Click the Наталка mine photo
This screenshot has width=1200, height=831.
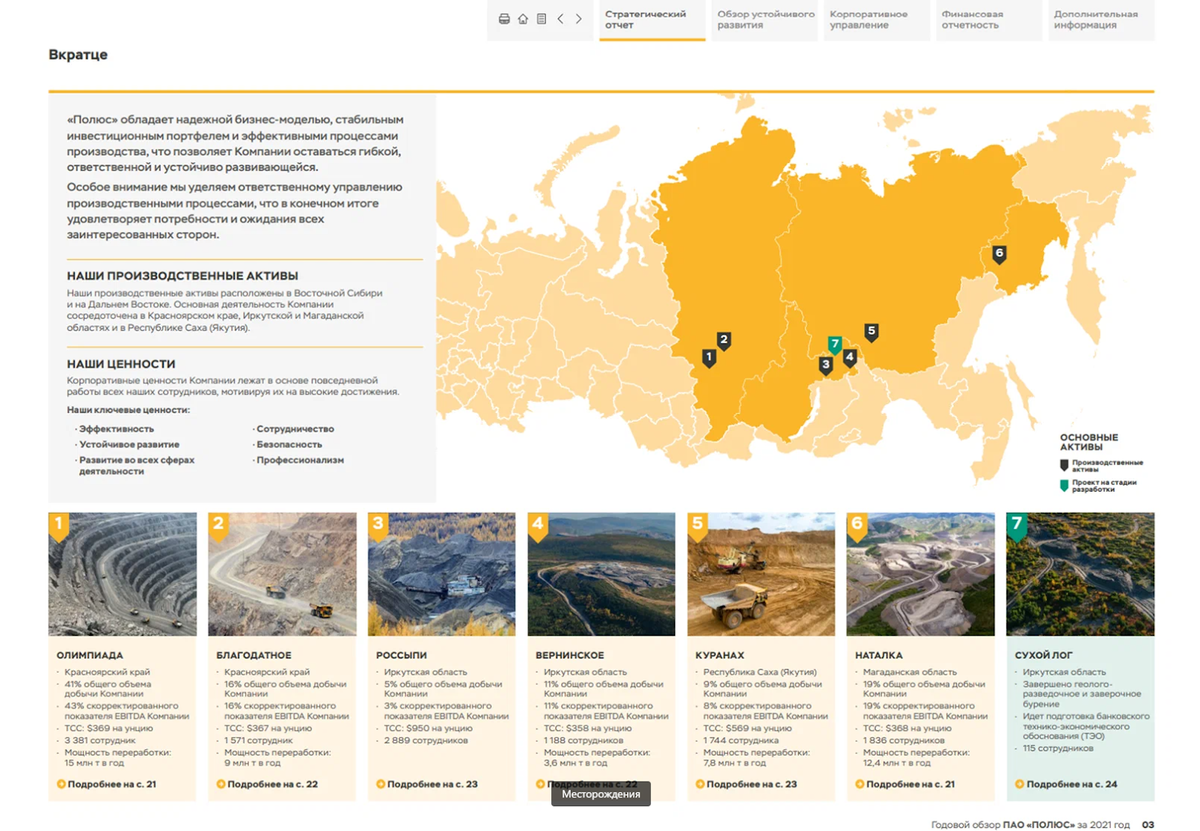[x=921, y=574]
